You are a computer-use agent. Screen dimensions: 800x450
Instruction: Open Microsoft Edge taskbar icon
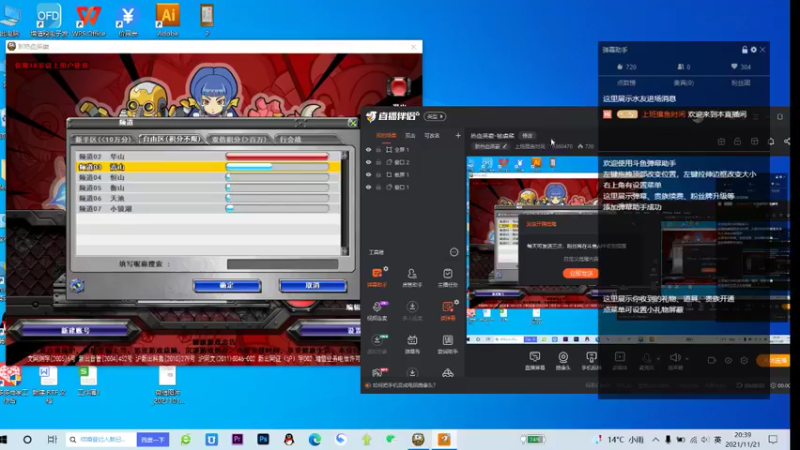click(x=315, y=439)
